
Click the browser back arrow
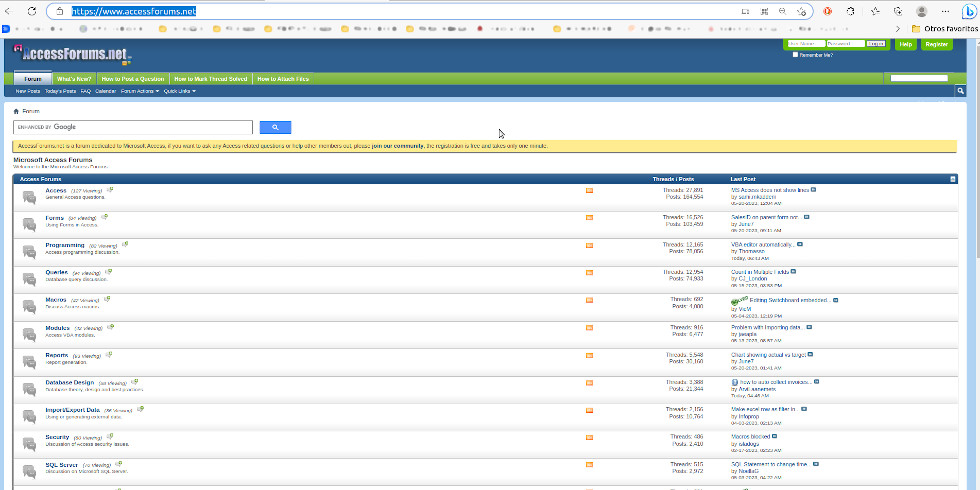coord(9,11)
